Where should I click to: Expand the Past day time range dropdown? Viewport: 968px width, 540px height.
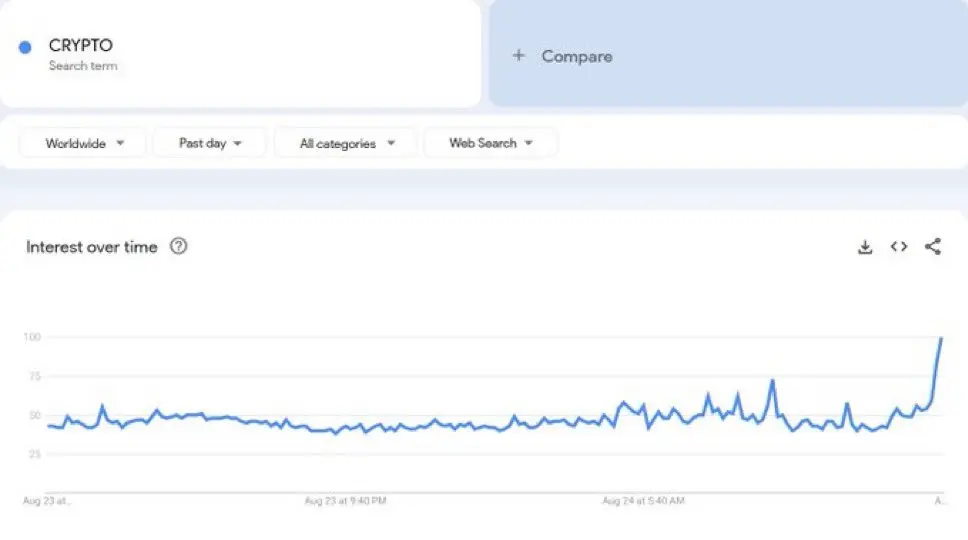click(210, 143)
